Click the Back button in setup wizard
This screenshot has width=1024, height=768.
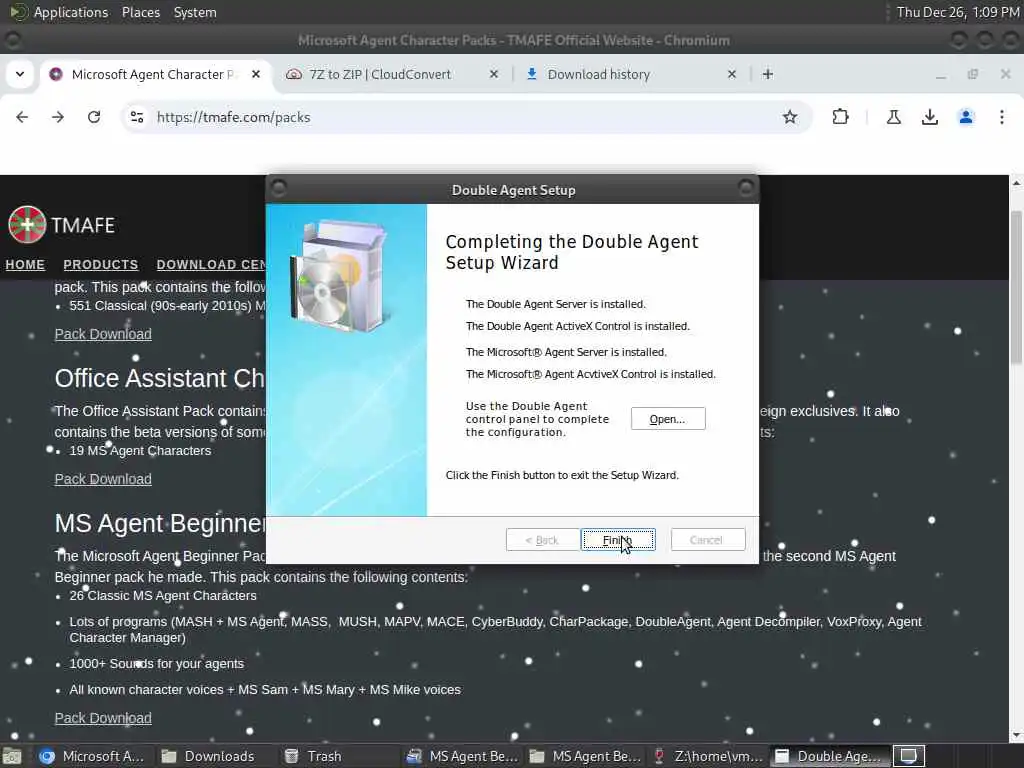pos(543,539)
